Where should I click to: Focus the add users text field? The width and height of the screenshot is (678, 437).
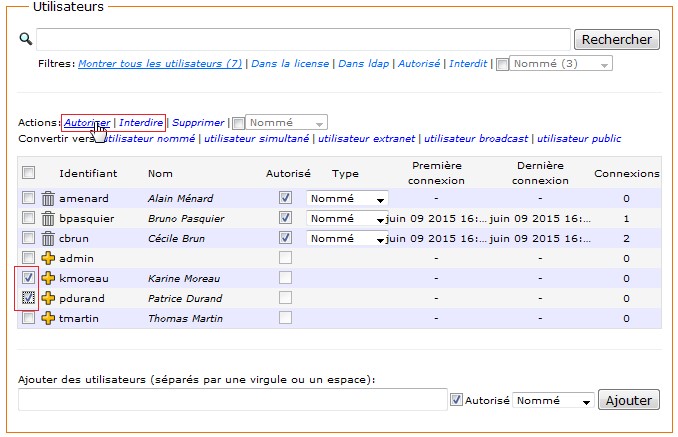[x=232, y=400]
